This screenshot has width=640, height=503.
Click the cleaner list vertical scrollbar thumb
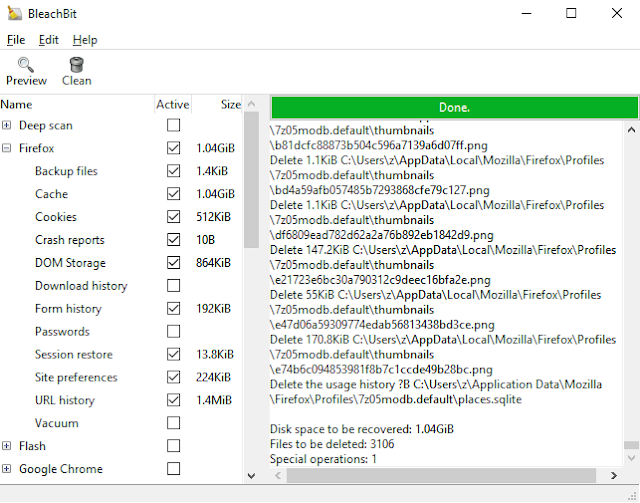pos(251,180)
